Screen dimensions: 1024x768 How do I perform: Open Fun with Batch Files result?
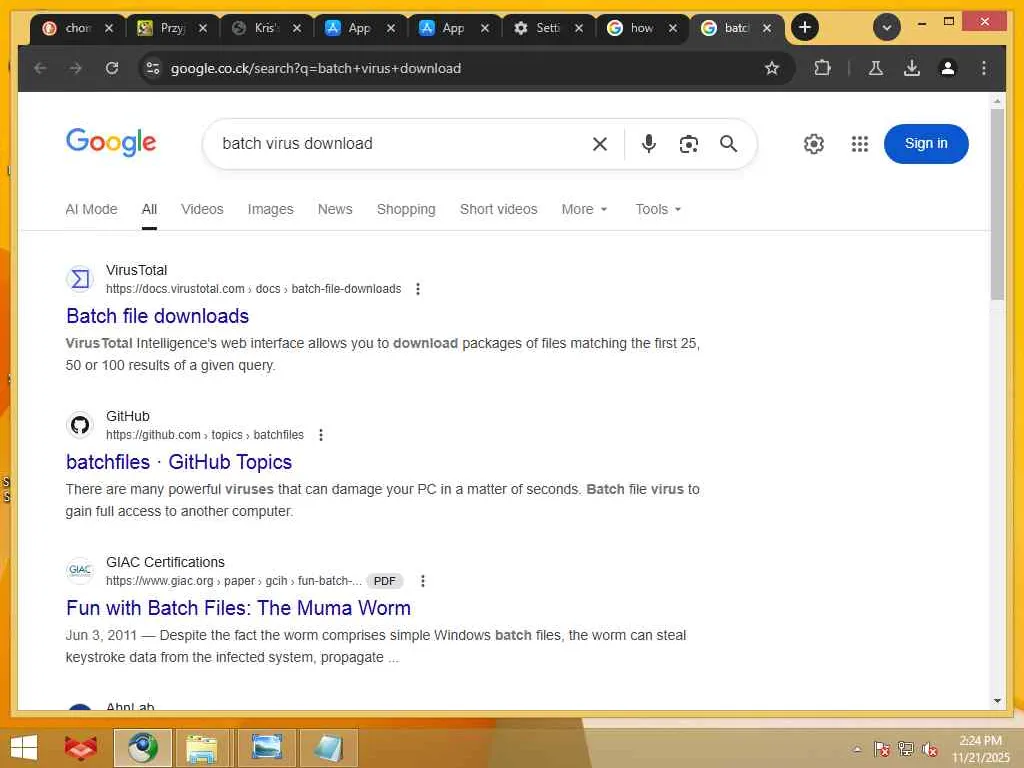(x=238, y=608)
